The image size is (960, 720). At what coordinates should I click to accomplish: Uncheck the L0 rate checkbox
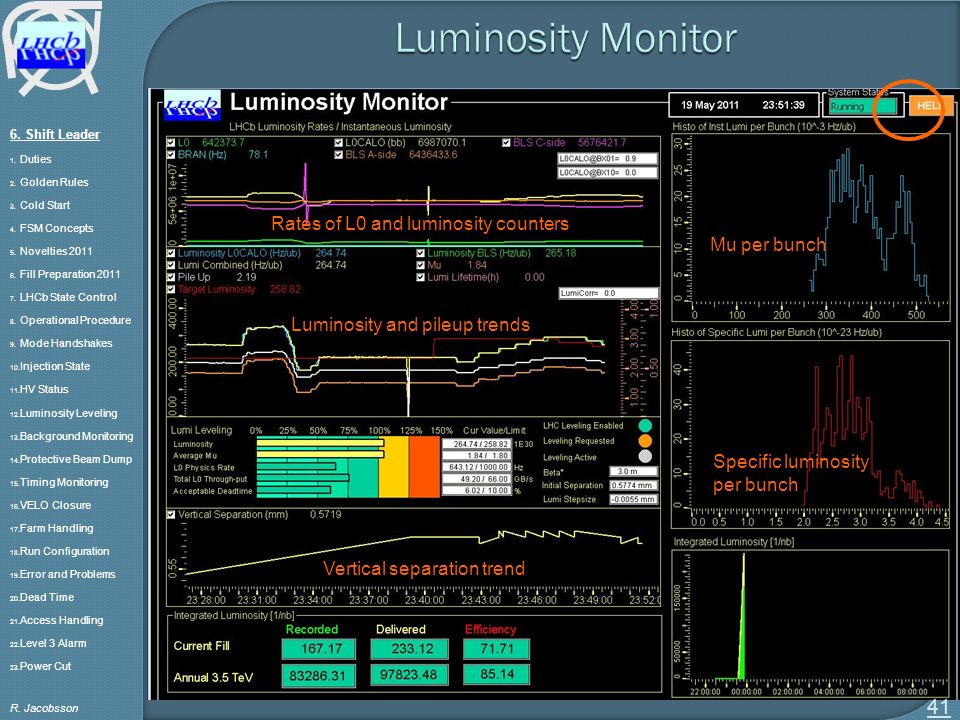[171, 143]
